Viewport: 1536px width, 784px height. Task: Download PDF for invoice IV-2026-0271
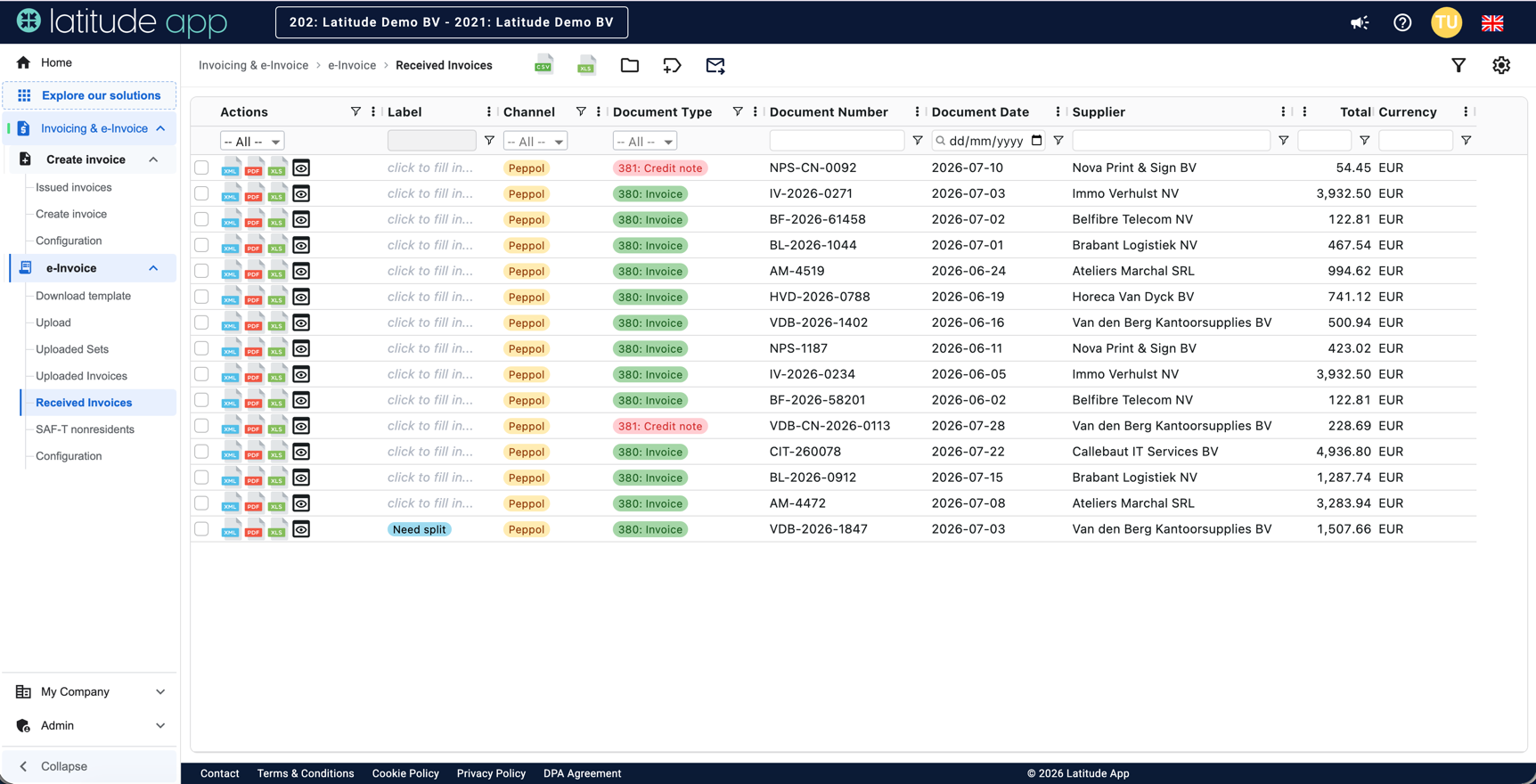pos(254,194)
